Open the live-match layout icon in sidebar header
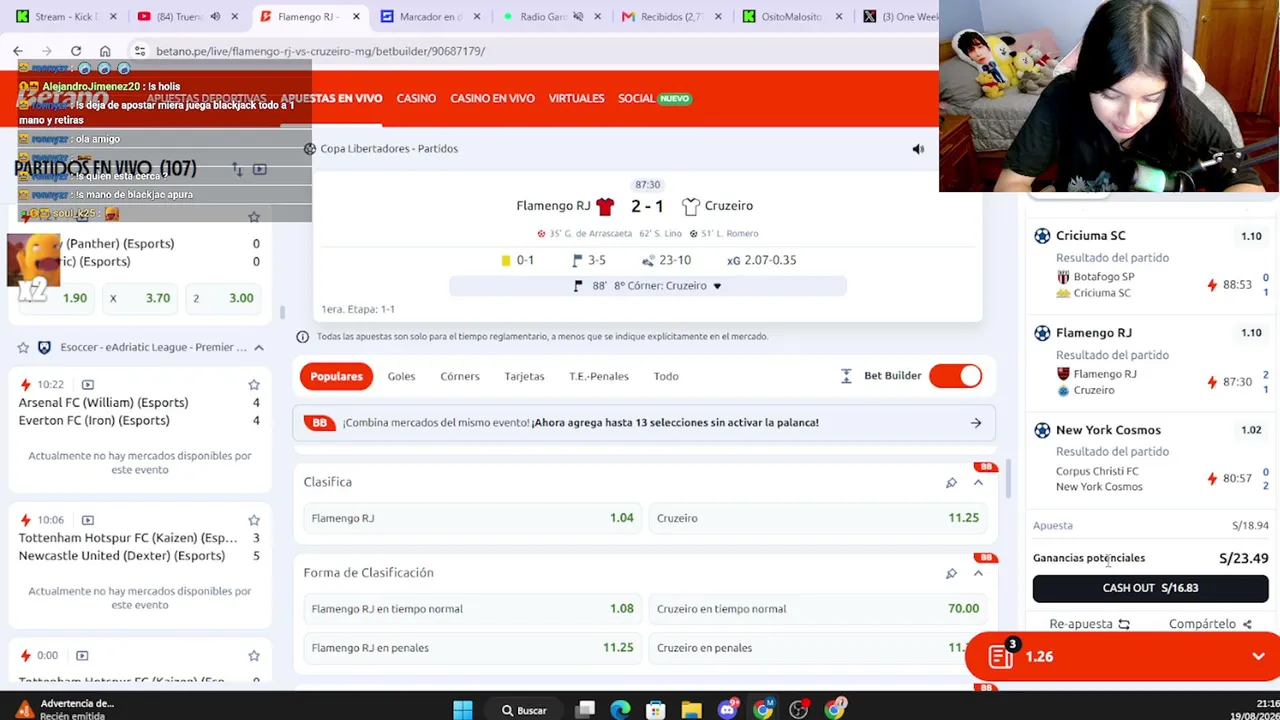 pos(260,170)
